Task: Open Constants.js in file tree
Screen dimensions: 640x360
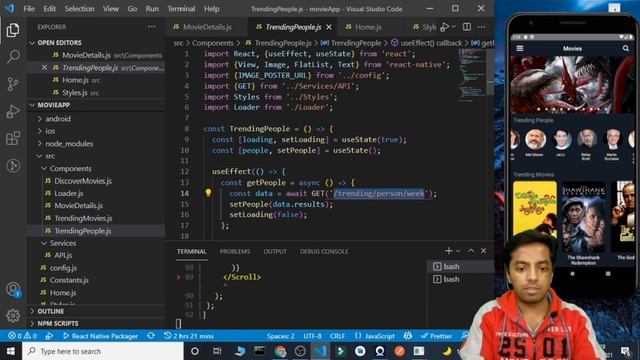Action: [69, 280]
